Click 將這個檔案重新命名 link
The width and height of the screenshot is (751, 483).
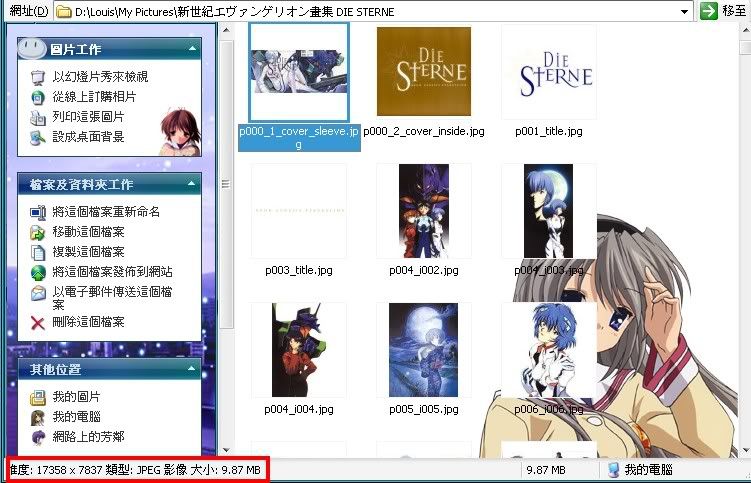click(x=106, y=212)
